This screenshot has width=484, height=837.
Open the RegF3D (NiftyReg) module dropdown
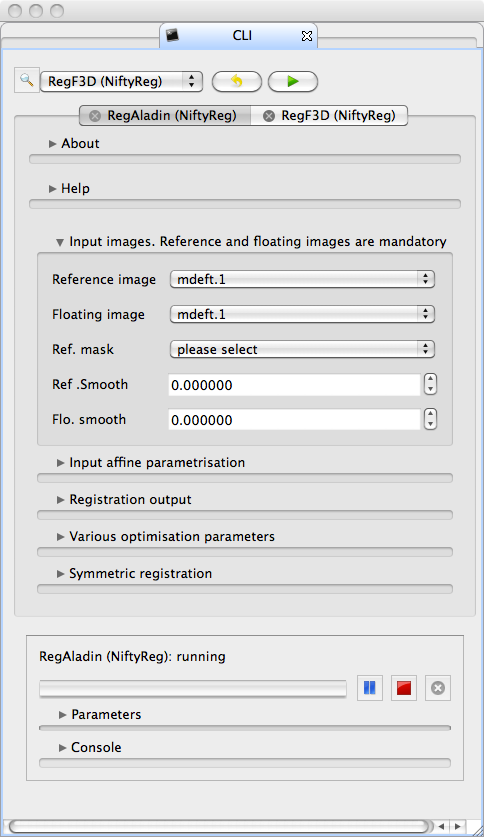point(122,82)
